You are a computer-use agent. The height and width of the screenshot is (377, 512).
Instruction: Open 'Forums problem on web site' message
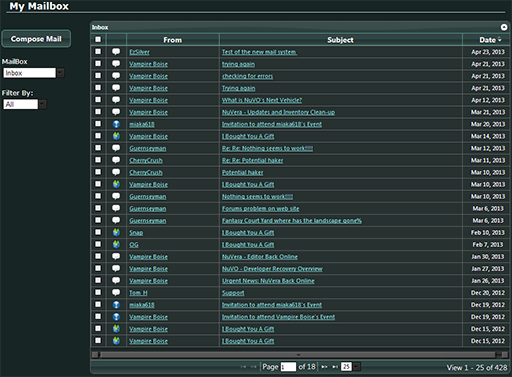(261, 209)
